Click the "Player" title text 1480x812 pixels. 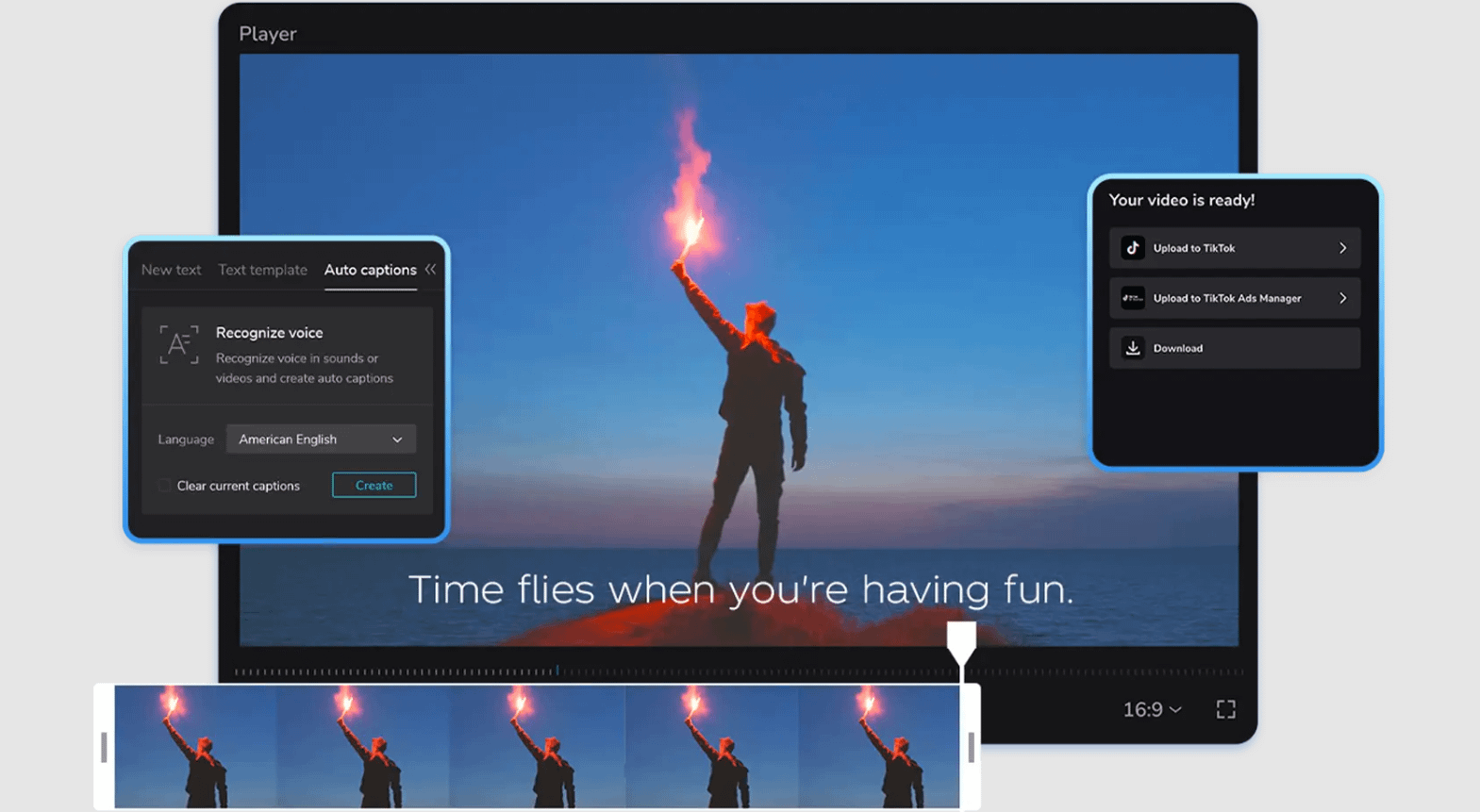click(267, 34)
